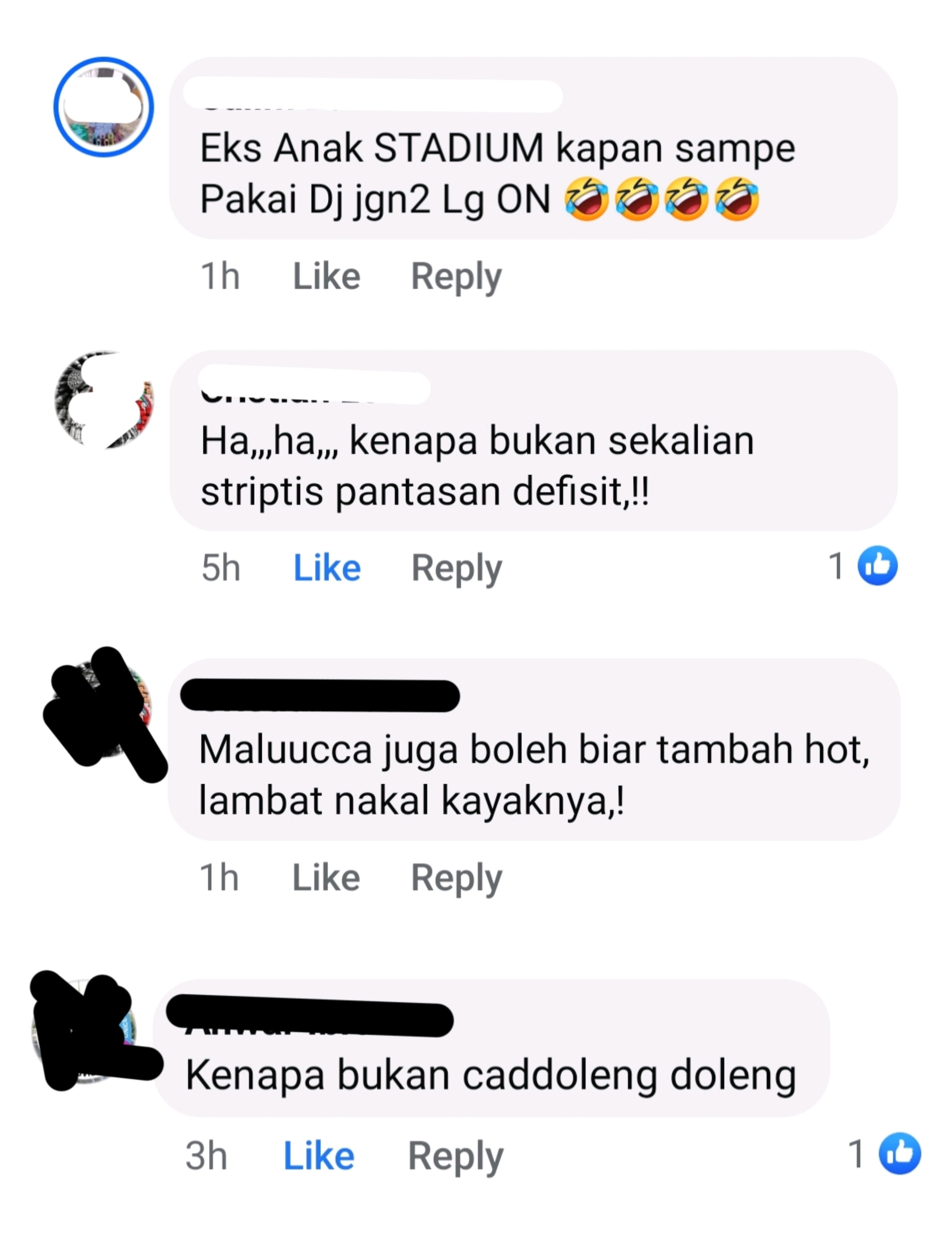The image size is (952, 1256).
Task: Reply to the striptis pantasan comment
Action: (x=457, y=569)
